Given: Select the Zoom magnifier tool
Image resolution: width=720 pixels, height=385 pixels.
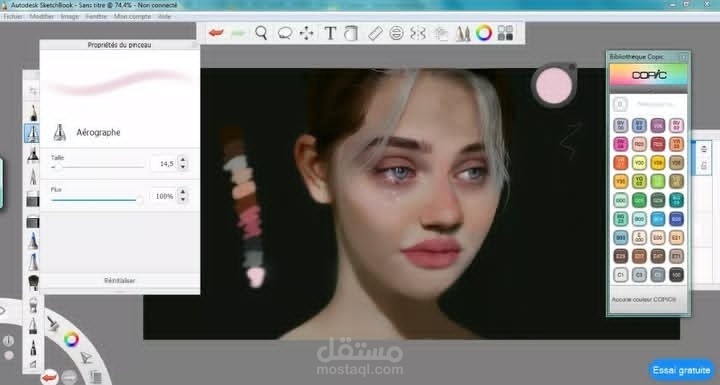Looking at the screenshot, I should pyautogui.click(x=261, y=33).
